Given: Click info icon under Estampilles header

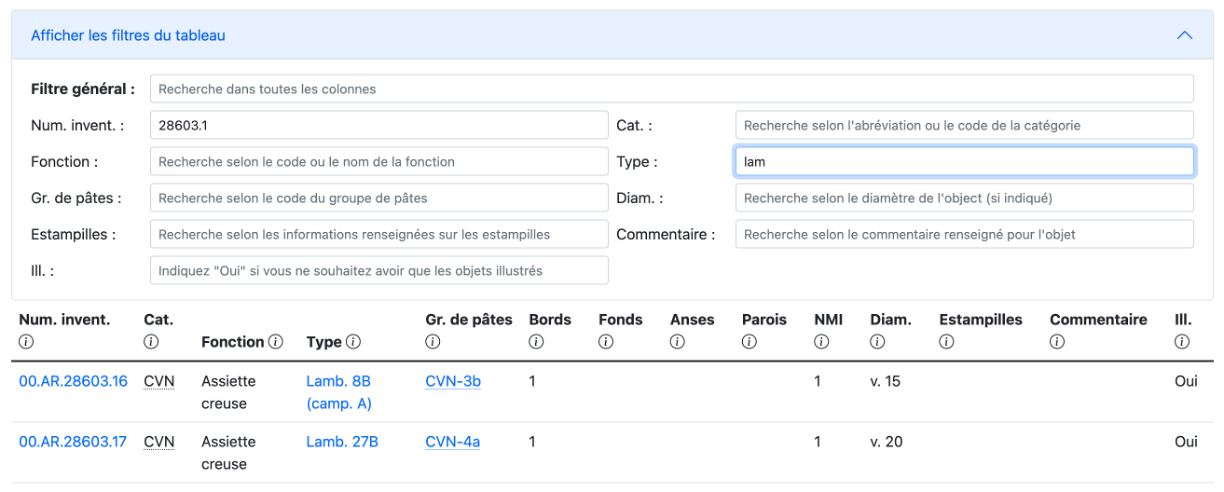Looking at the screenshot, I should [x=946, y=342].
